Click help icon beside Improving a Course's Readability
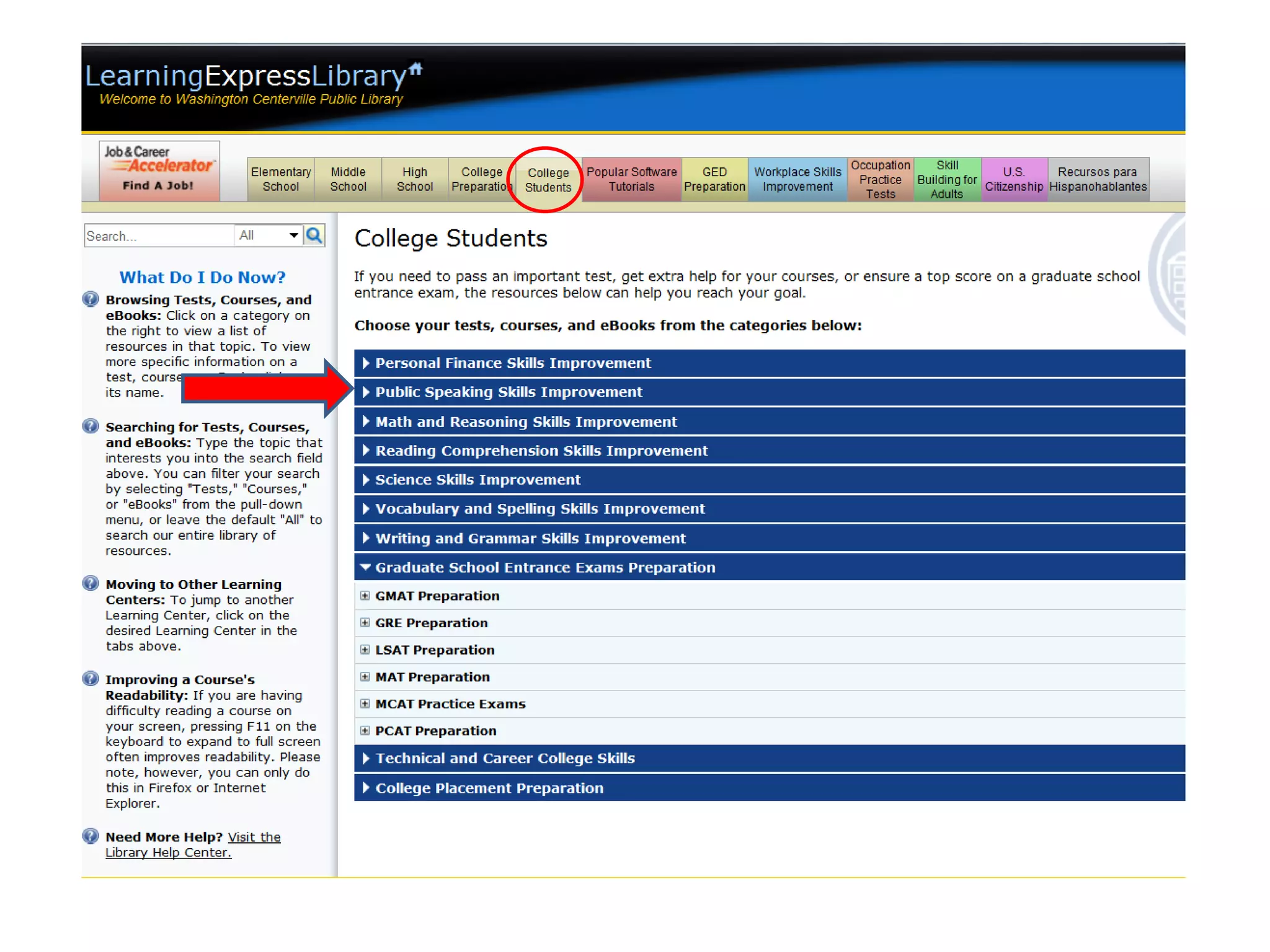The image size is (1270, 952). click(91, 679)
